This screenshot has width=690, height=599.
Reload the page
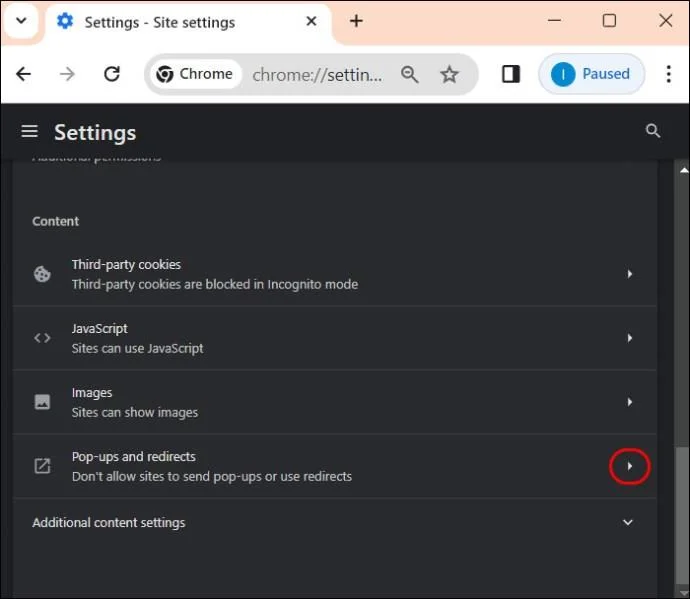[x=112, y=74]
